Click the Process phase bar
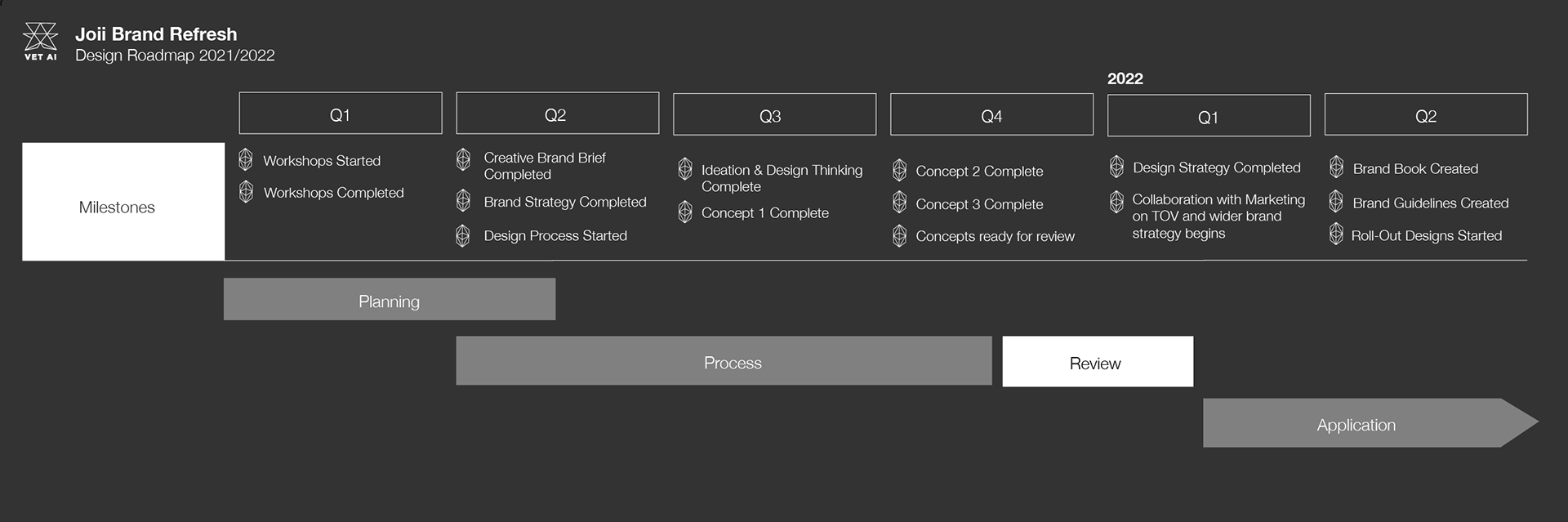The width and height of the screenshot is (1568, 522). (x=724, y=361)
